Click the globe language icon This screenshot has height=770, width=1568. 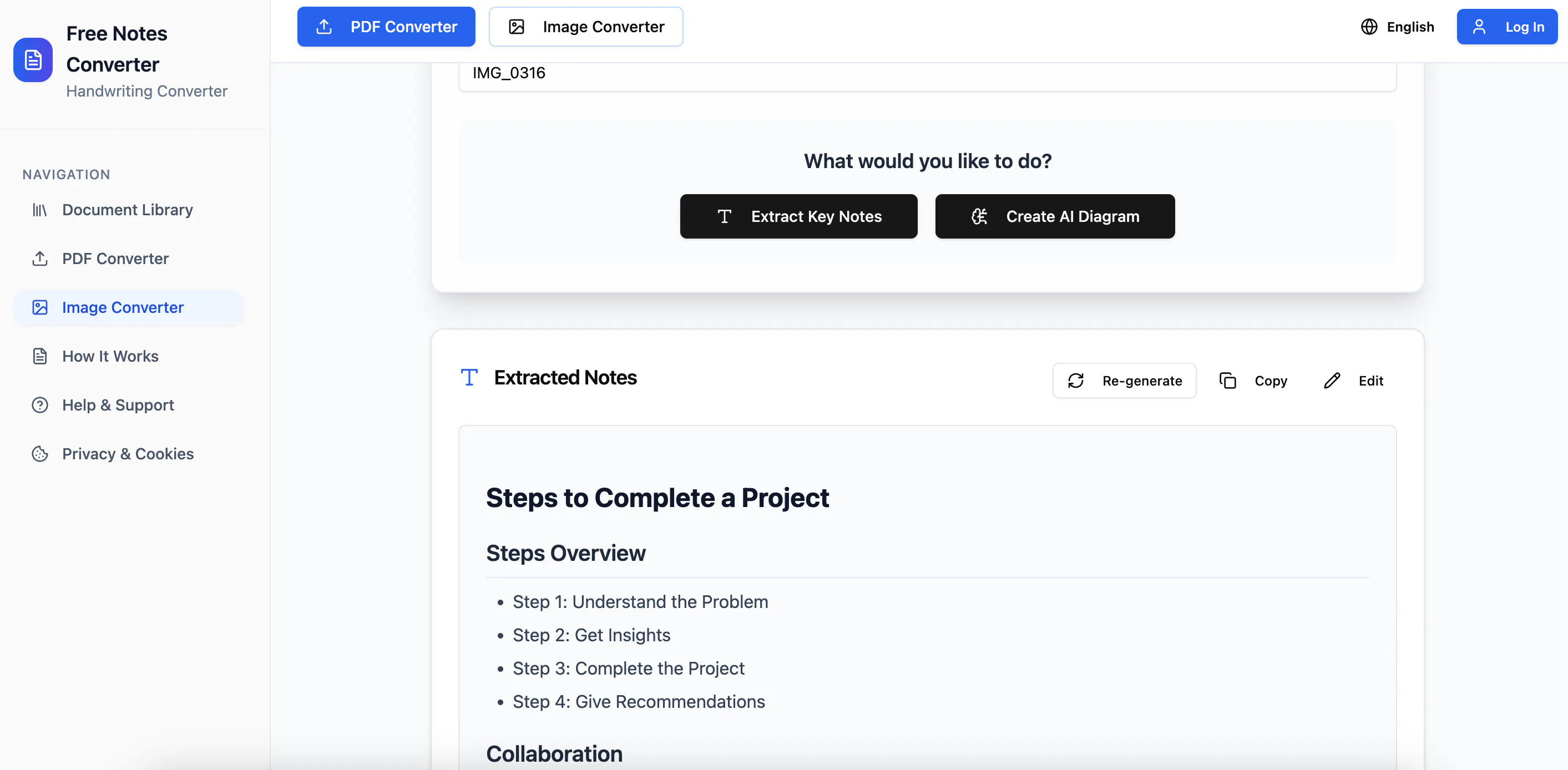pyautogui.click(x=1369, y=27)
